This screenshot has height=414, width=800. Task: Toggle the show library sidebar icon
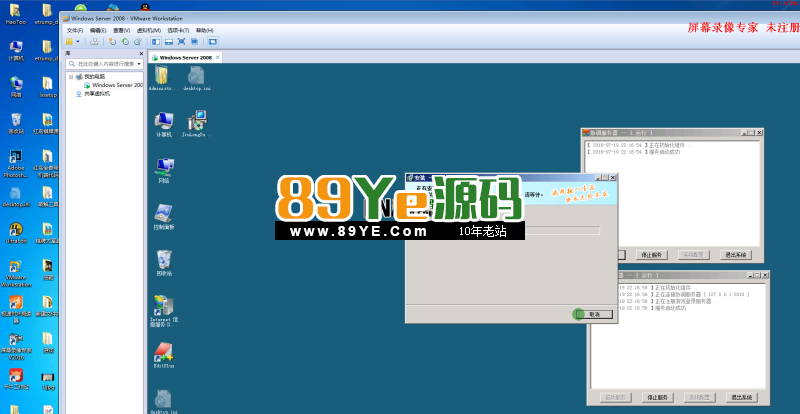tap(156, 42)
